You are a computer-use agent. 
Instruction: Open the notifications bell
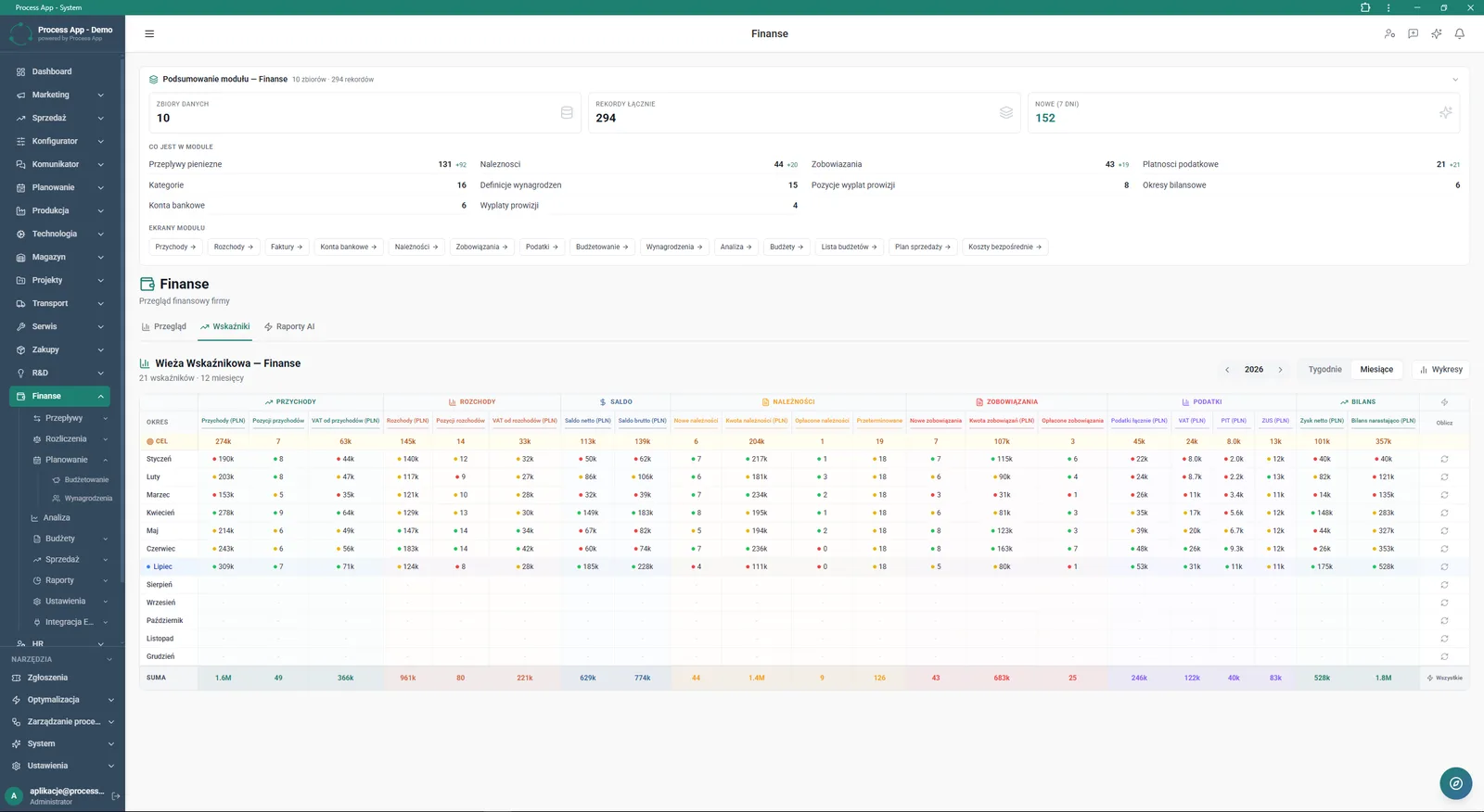[x=1460, y=33]
